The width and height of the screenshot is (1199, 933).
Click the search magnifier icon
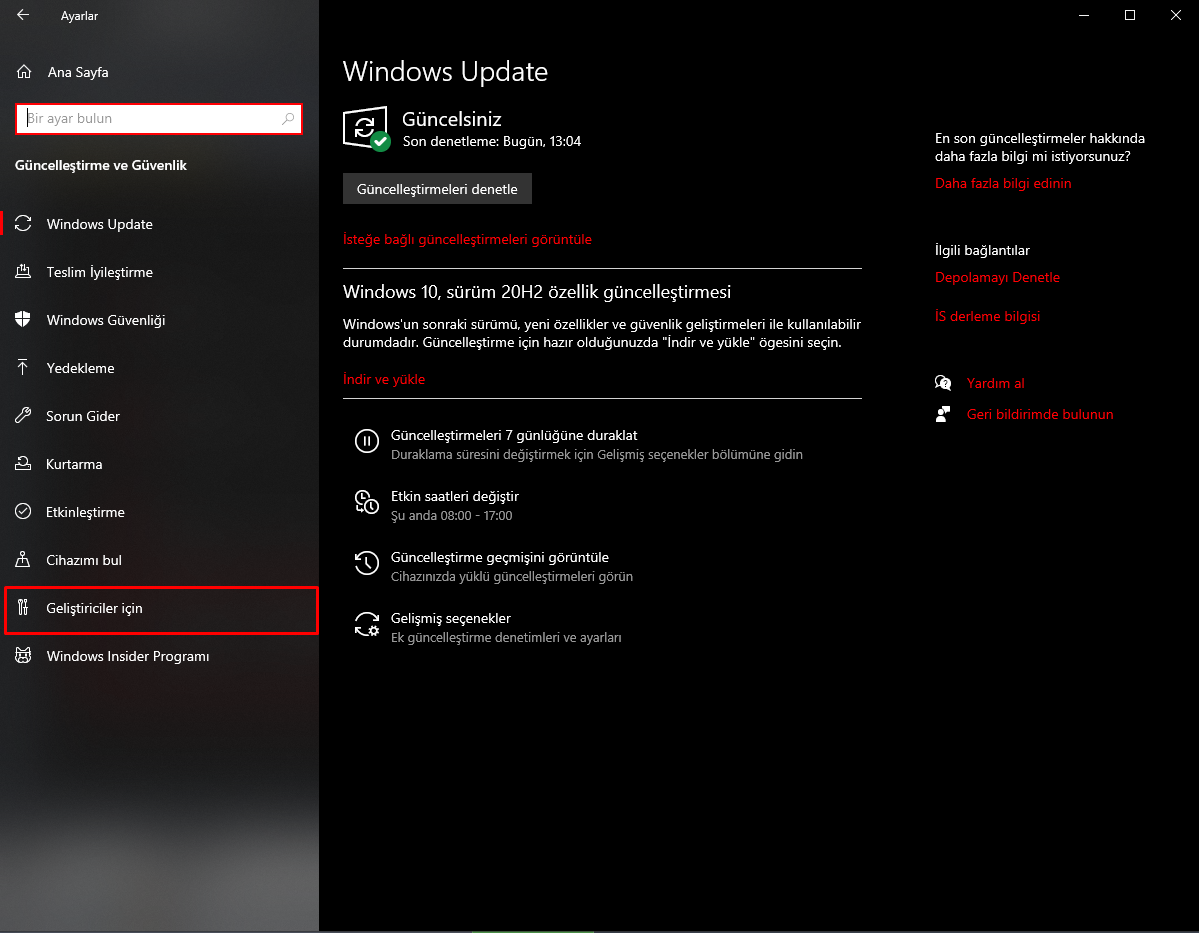click(288, 119)
